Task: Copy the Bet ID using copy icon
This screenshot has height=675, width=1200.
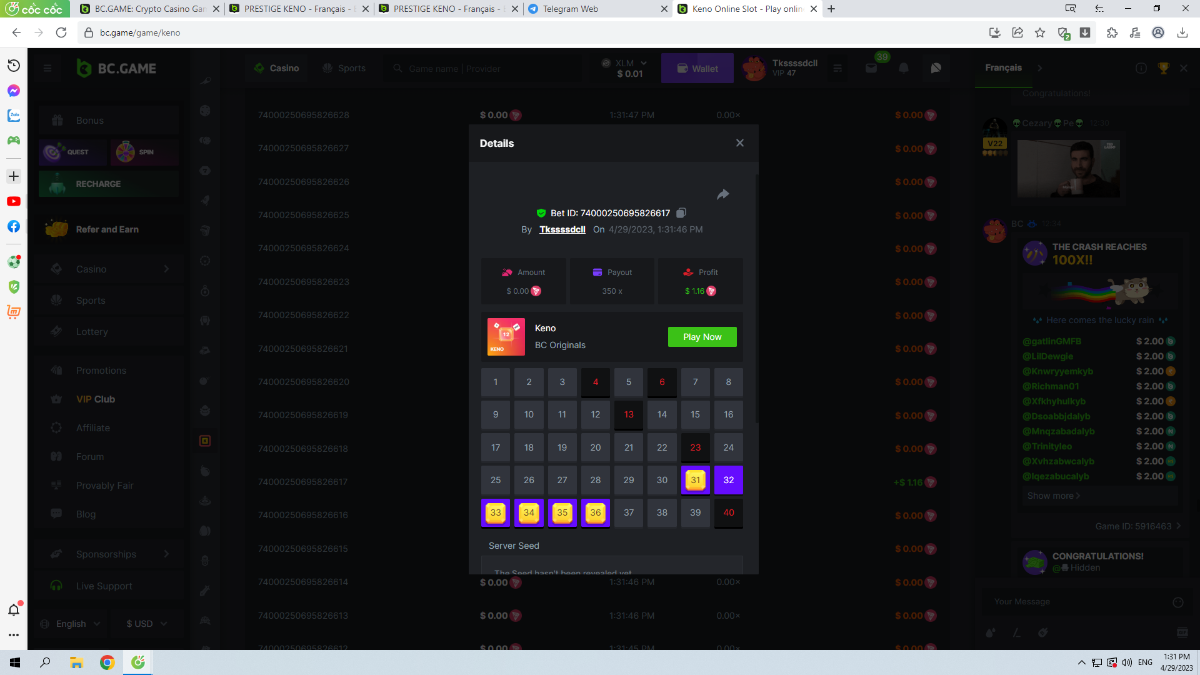Action: click(681, 213)
